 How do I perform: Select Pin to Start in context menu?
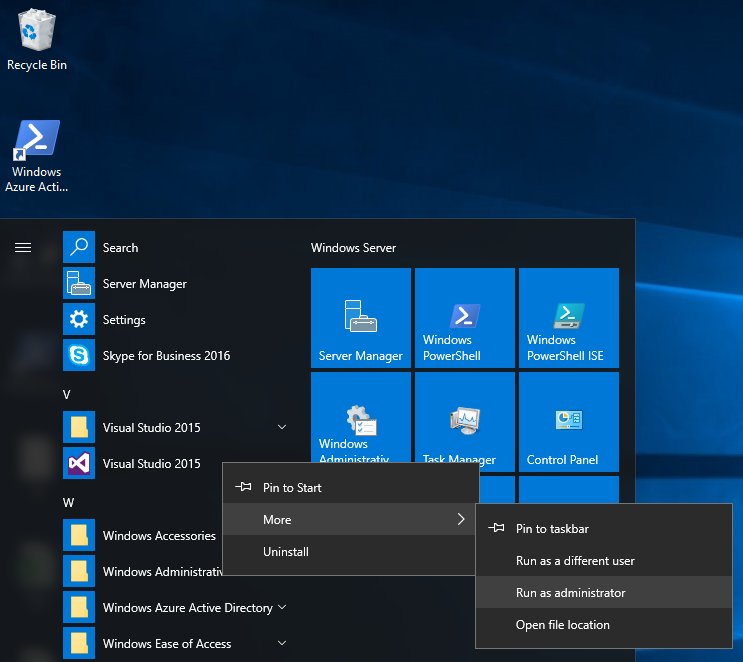click(x=292, y=488)
